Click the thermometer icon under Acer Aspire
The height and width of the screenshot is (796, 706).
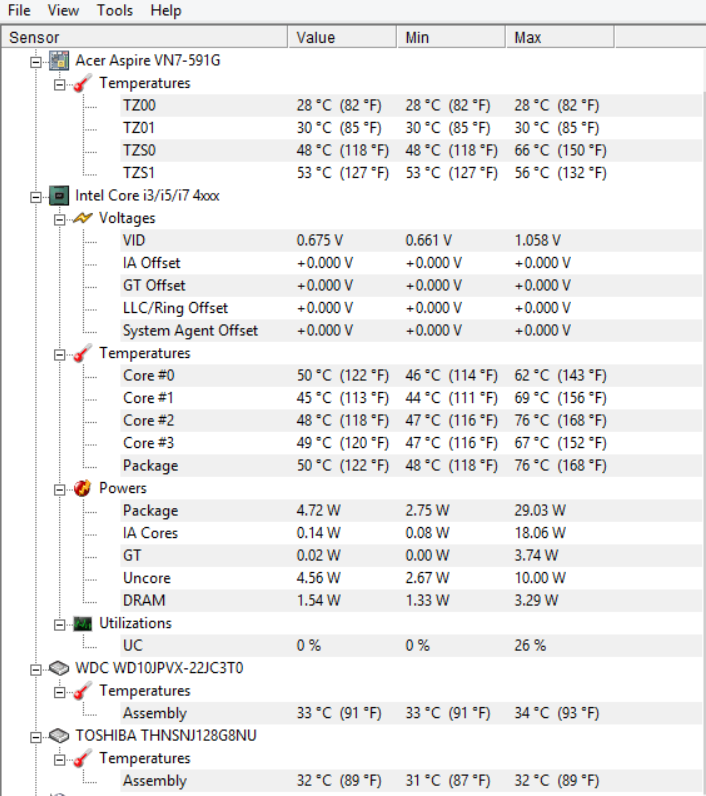tap(82, 83)
